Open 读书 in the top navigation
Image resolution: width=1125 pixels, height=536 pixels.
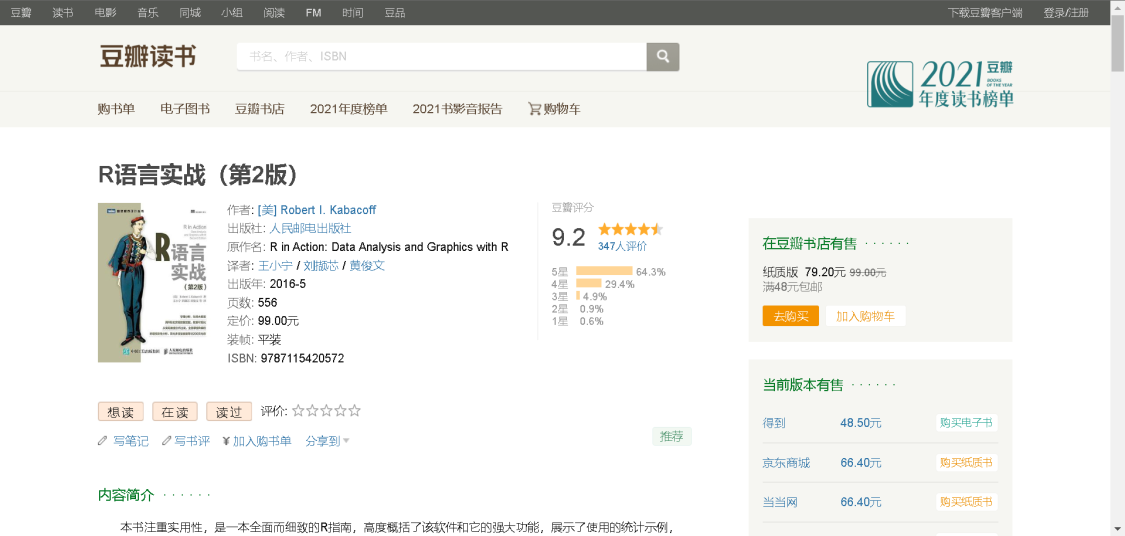[63, 13]
